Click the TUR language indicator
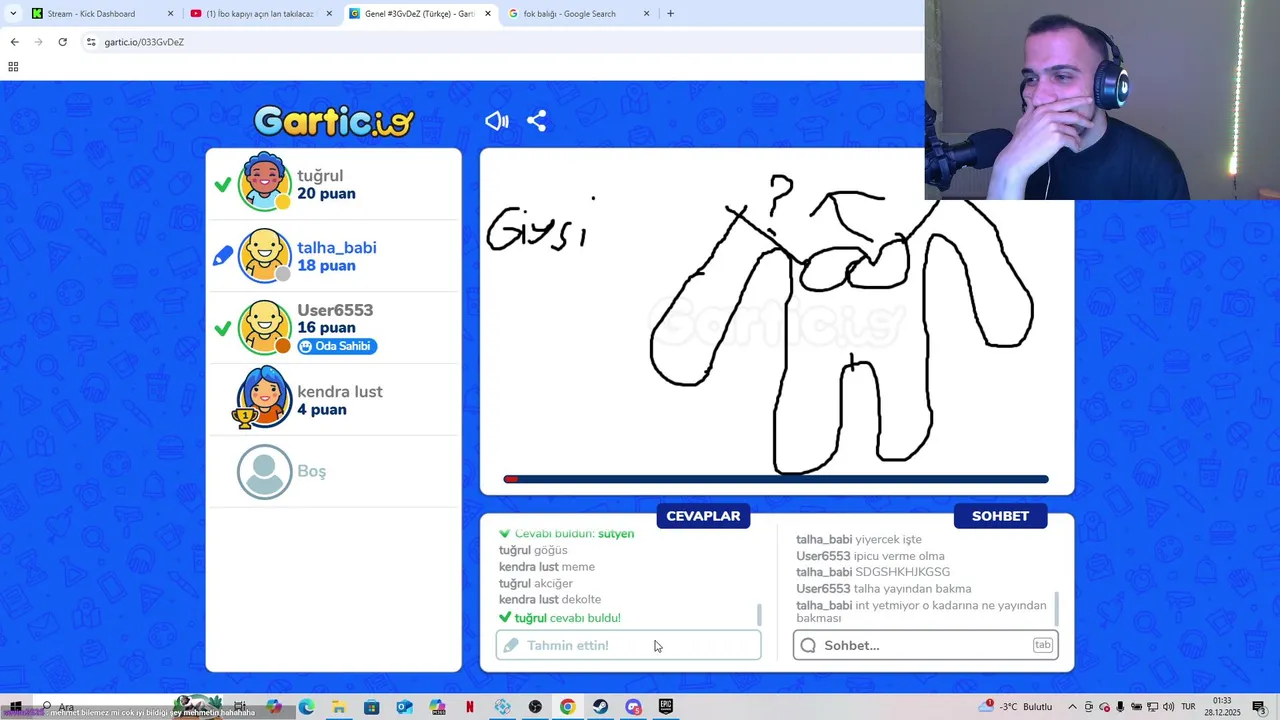Screen dimensions: 1280x720 tap(1189, 707)
